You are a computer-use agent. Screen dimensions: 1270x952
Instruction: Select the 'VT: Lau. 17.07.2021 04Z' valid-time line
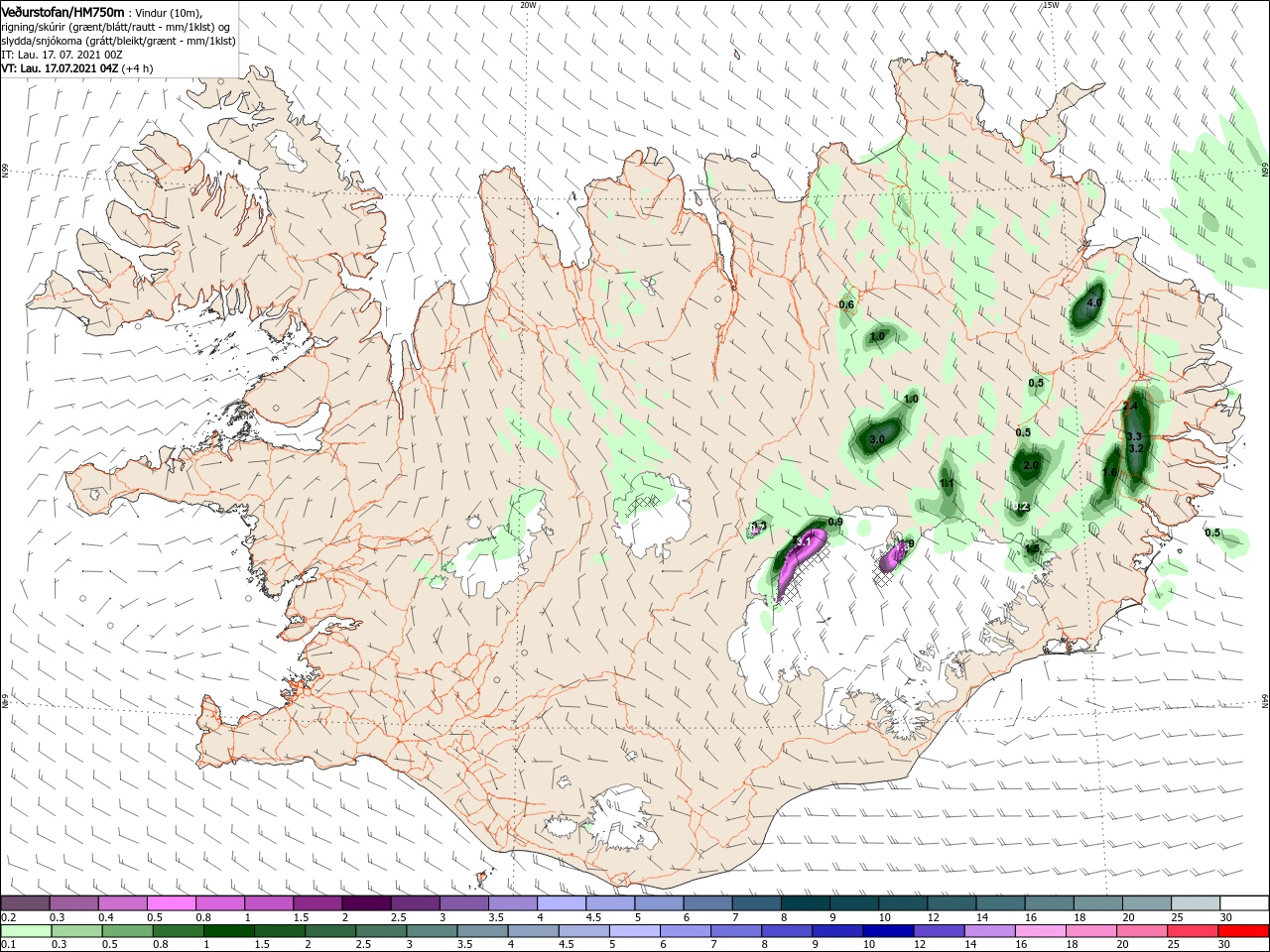[x=60, y=68]
